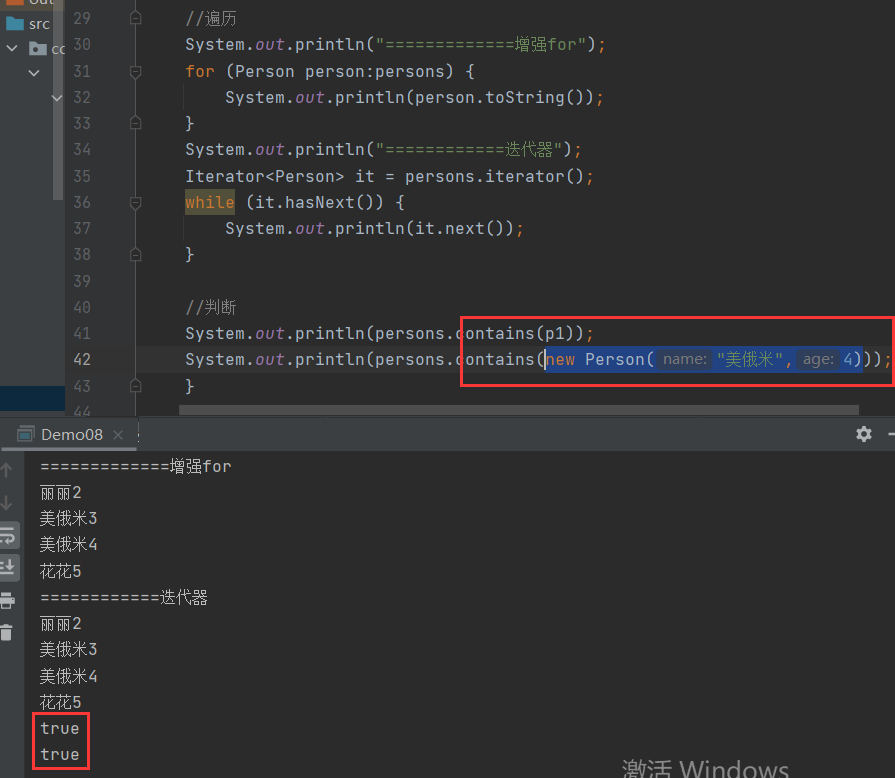Screen dimensions: 895x778
Task: Click first '丽丽2' console output line
Action: [x=61, y=493]
